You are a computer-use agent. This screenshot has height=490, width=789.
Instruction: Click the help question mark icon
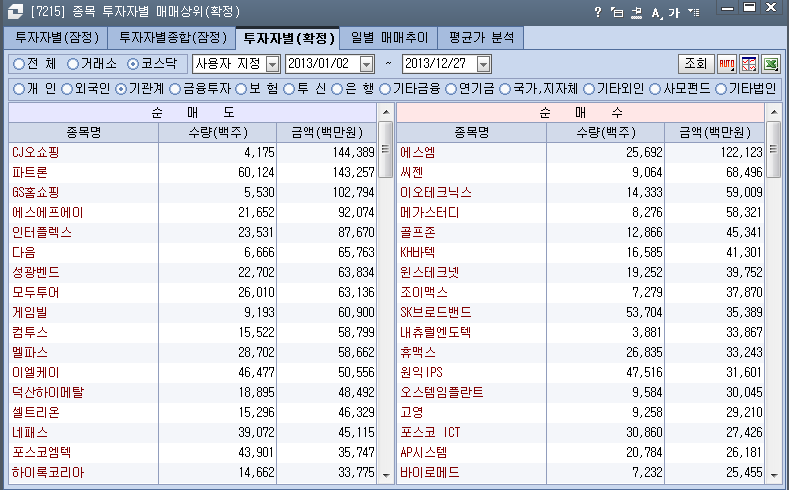[x=598, y=12]
